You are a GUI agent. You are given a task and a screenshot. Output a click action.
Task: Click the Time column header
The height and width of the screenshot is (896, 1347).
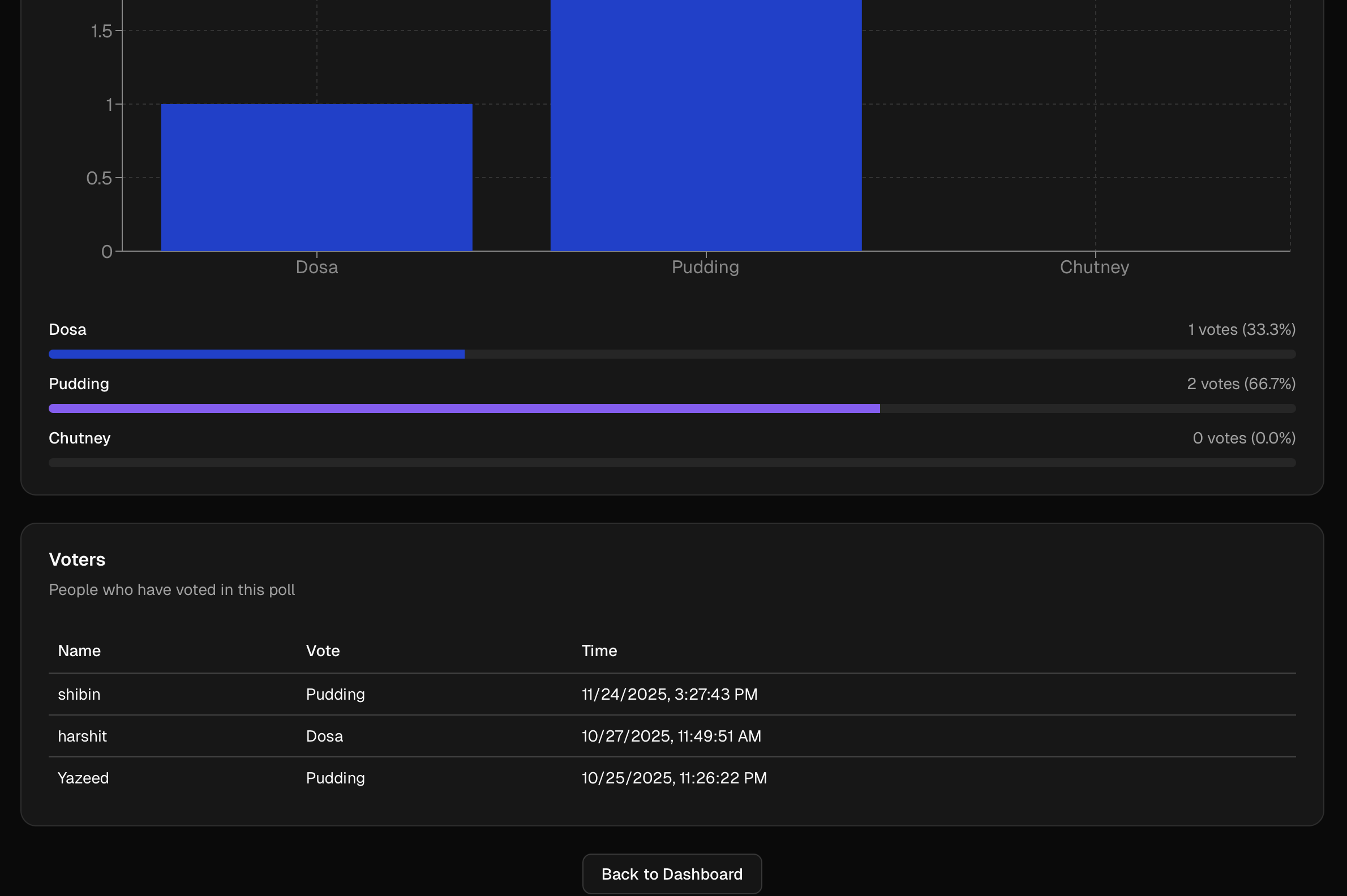tap(599, 651)
